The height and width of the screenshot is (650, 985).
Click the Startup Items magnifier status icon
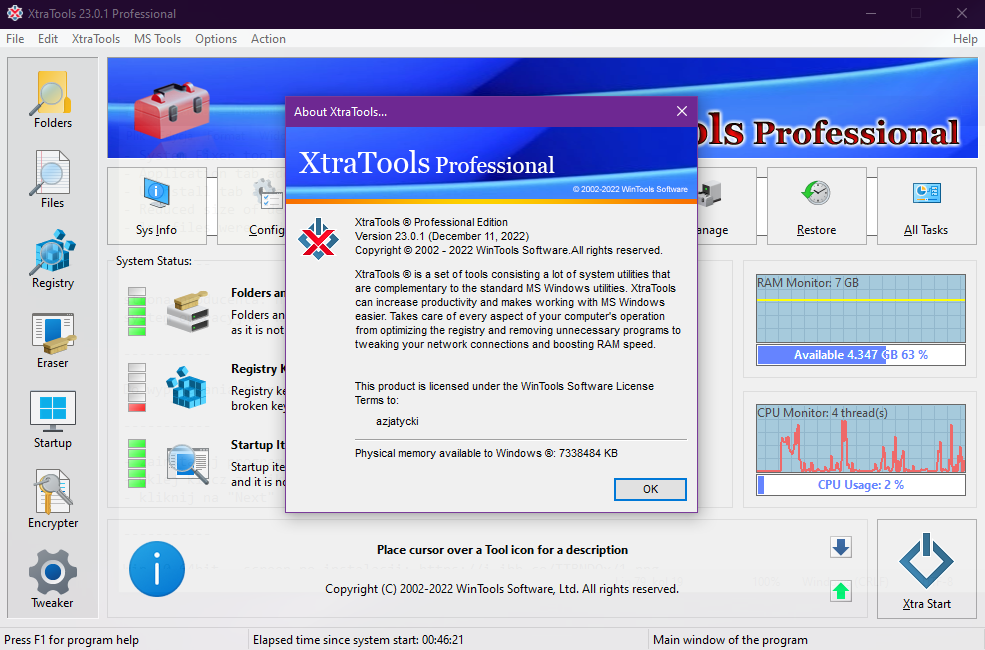(188, 463)
